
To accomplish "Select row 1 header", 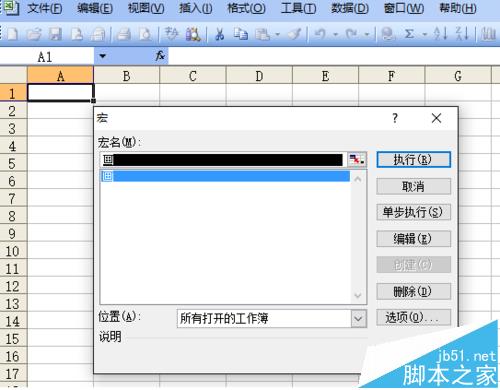I will [13, 93].
